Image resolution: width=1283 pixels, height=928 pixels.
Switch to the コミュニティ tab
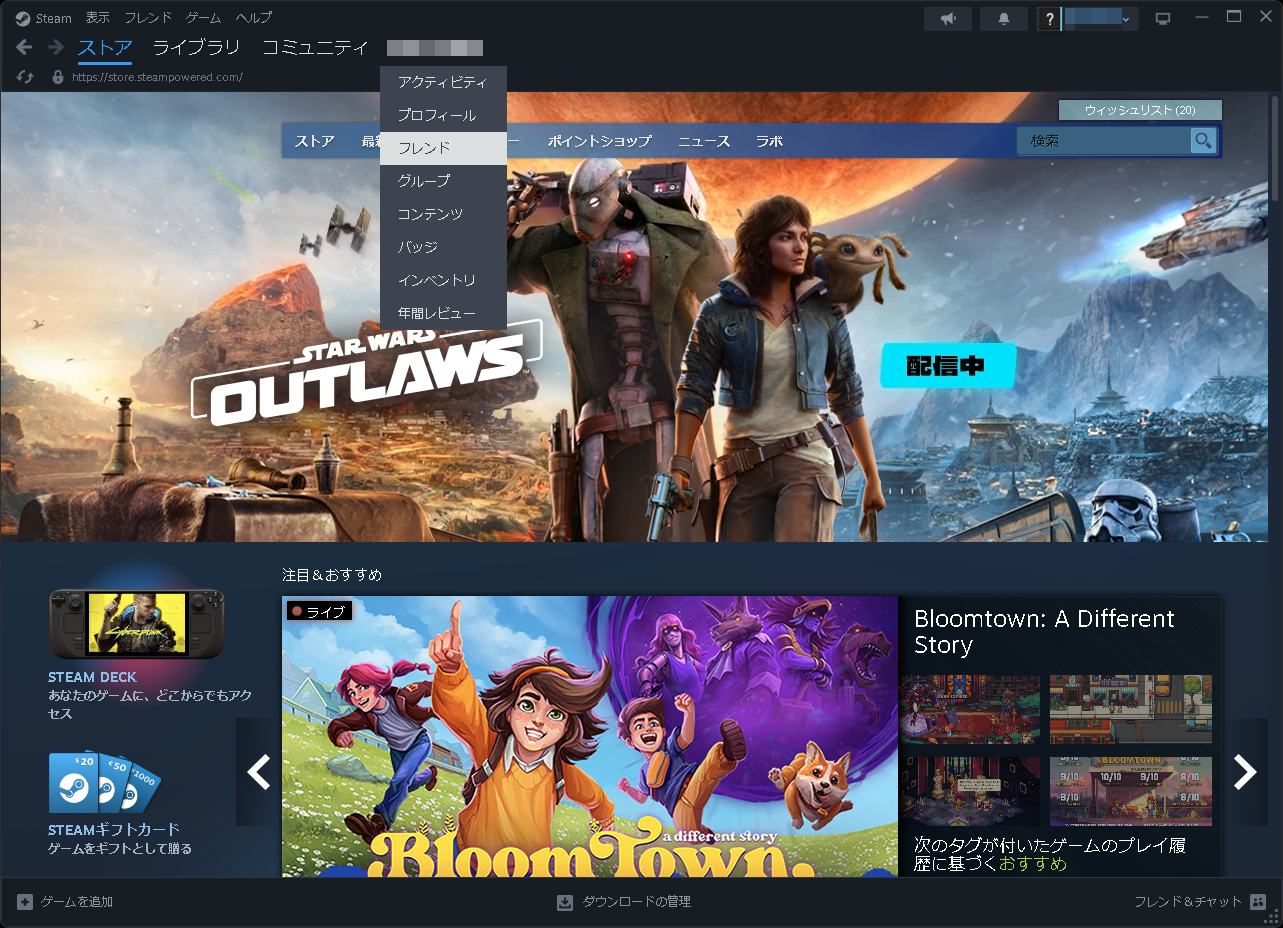(x=315, y=47)
